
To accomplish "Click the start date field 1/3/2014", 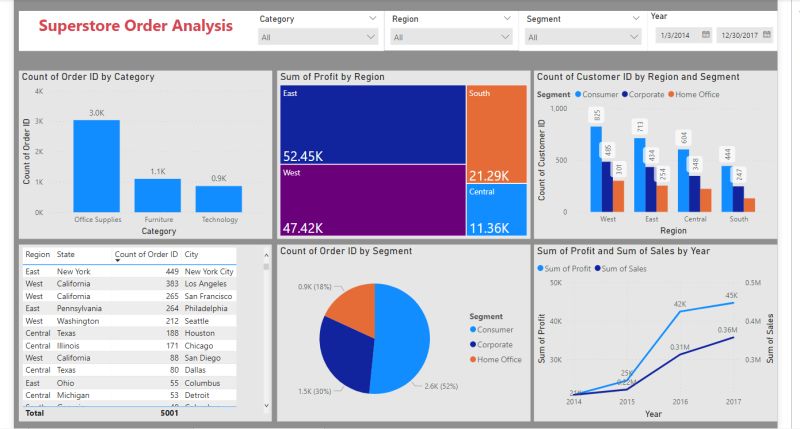I will (x=683, y=35).
